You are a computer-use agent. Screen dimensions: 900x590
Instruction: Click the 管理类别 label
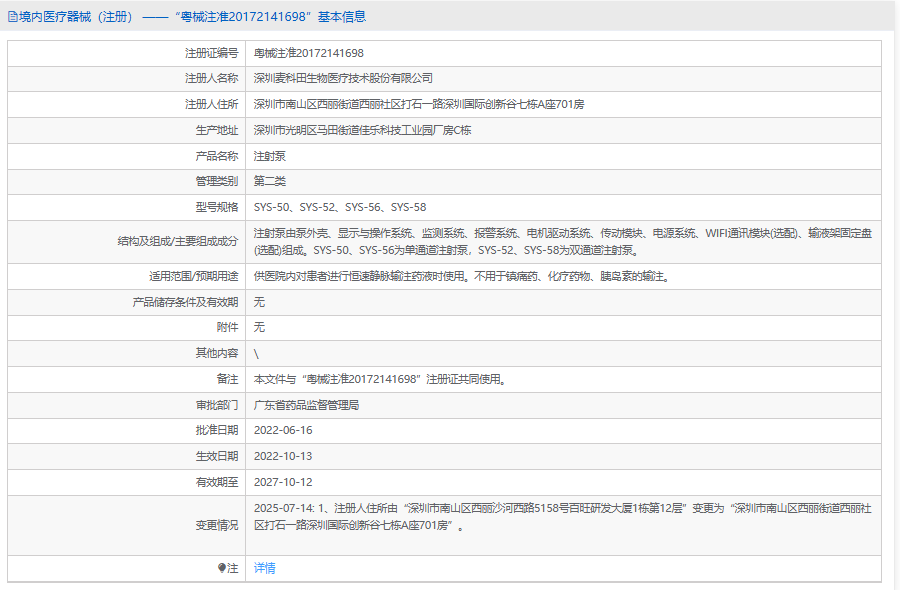[x=216, y=181]
